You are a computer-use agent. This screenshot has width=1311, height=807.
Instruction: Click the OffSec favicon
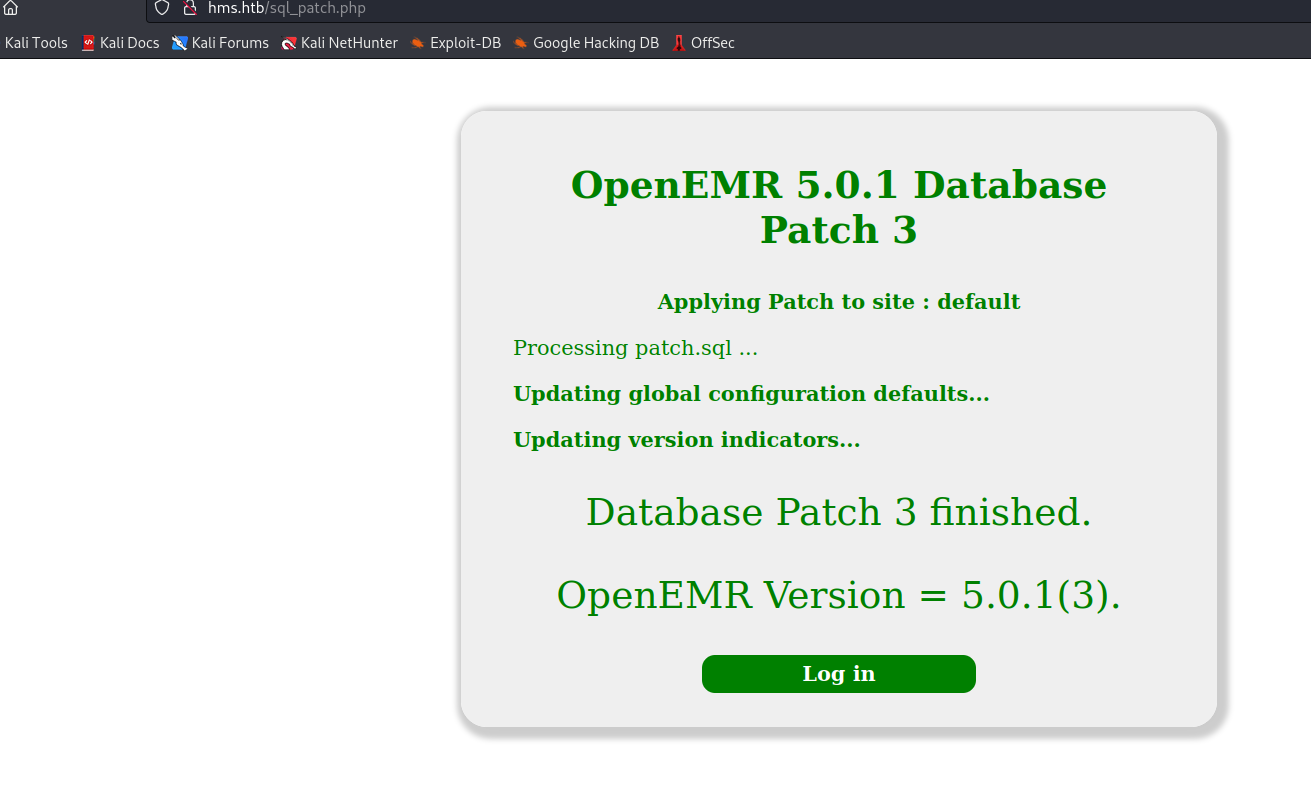pos(679,43)
